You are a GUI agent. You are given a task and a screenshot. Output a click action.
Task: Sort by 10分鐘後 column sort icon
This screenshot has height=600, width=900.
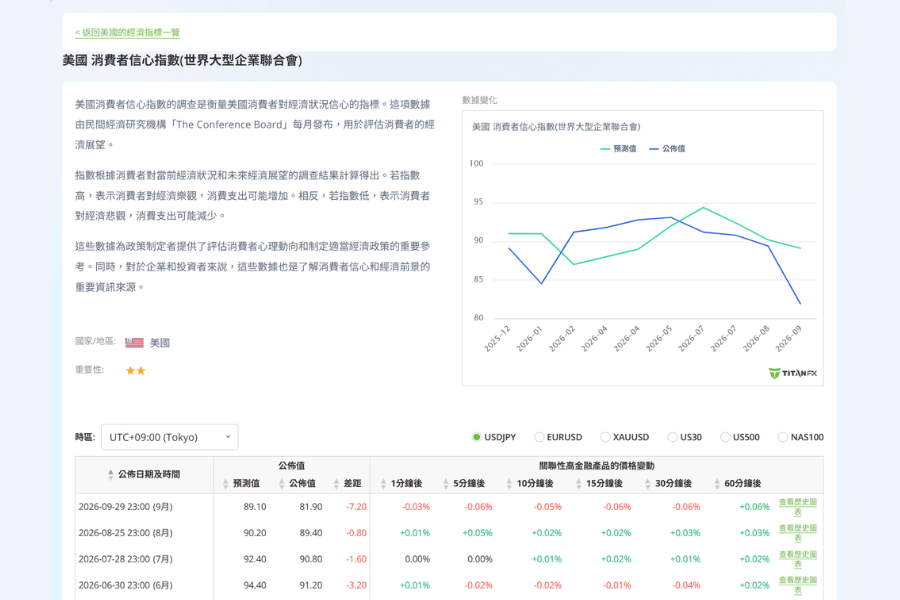[509, 484]
